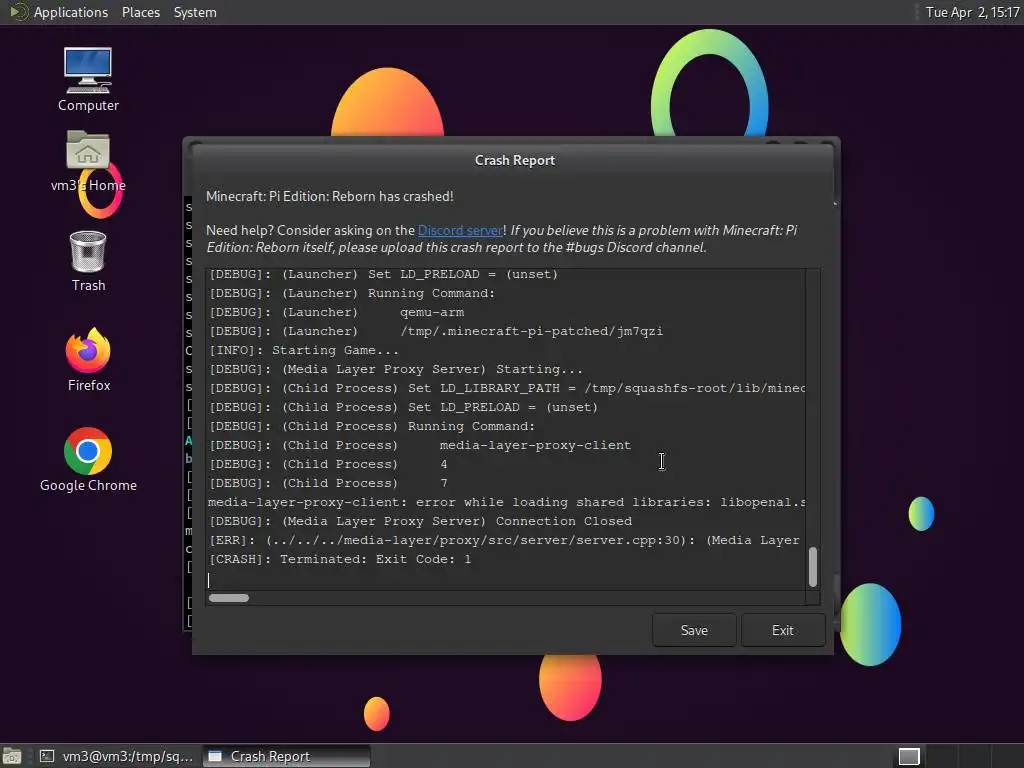Screen dimensions: 1024x768
Task: Click the '(Child Process) 4' log line
Action: 328,464
